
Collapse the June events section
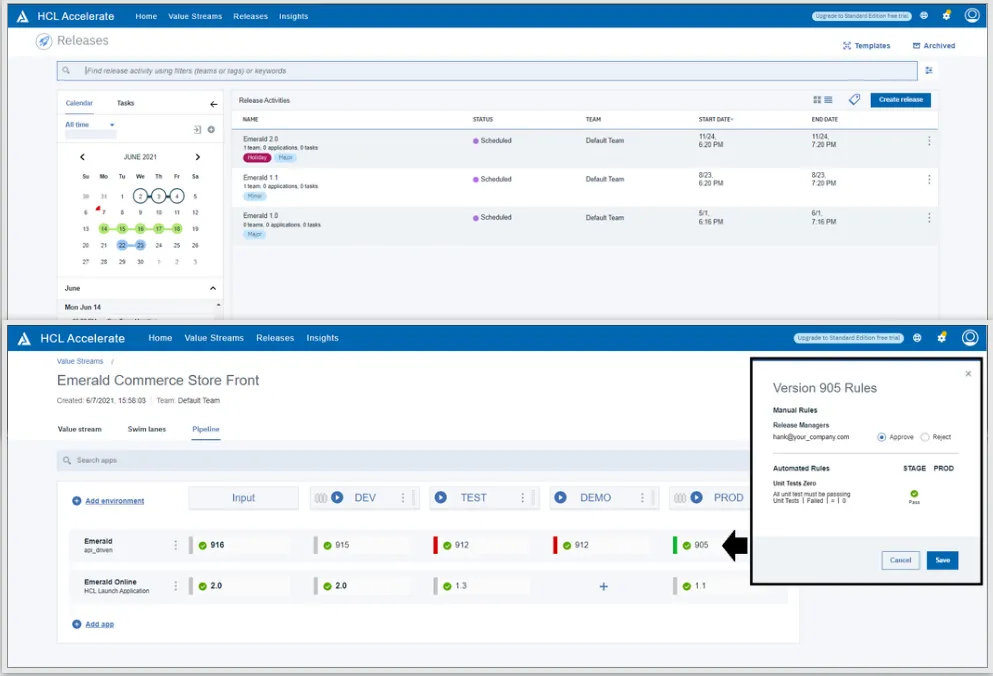pos(213,288)
